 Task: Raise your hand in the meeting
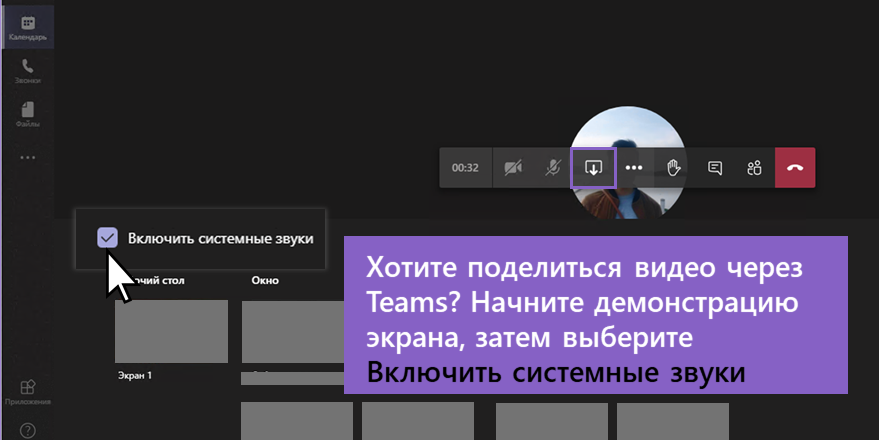[x=674, y=168]
